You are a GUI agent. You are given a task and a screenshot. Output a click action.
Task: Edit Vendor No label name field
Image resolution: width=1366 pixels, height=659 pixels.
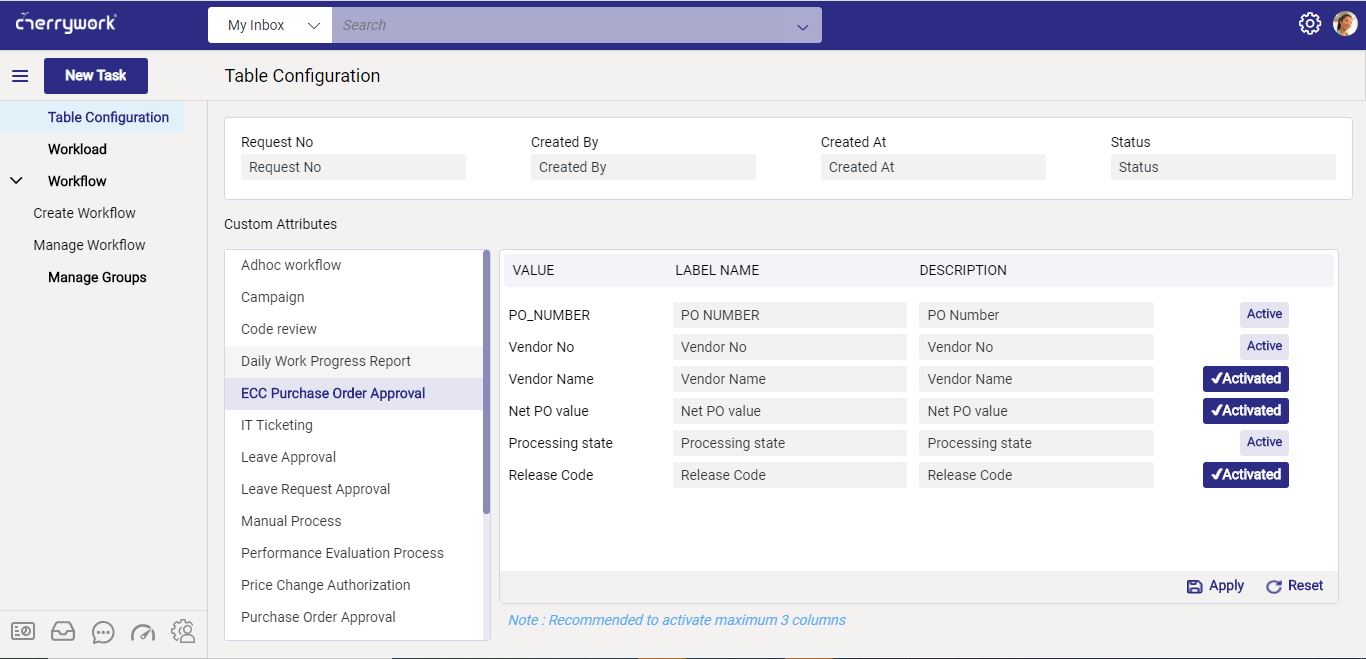coord(790,347)
